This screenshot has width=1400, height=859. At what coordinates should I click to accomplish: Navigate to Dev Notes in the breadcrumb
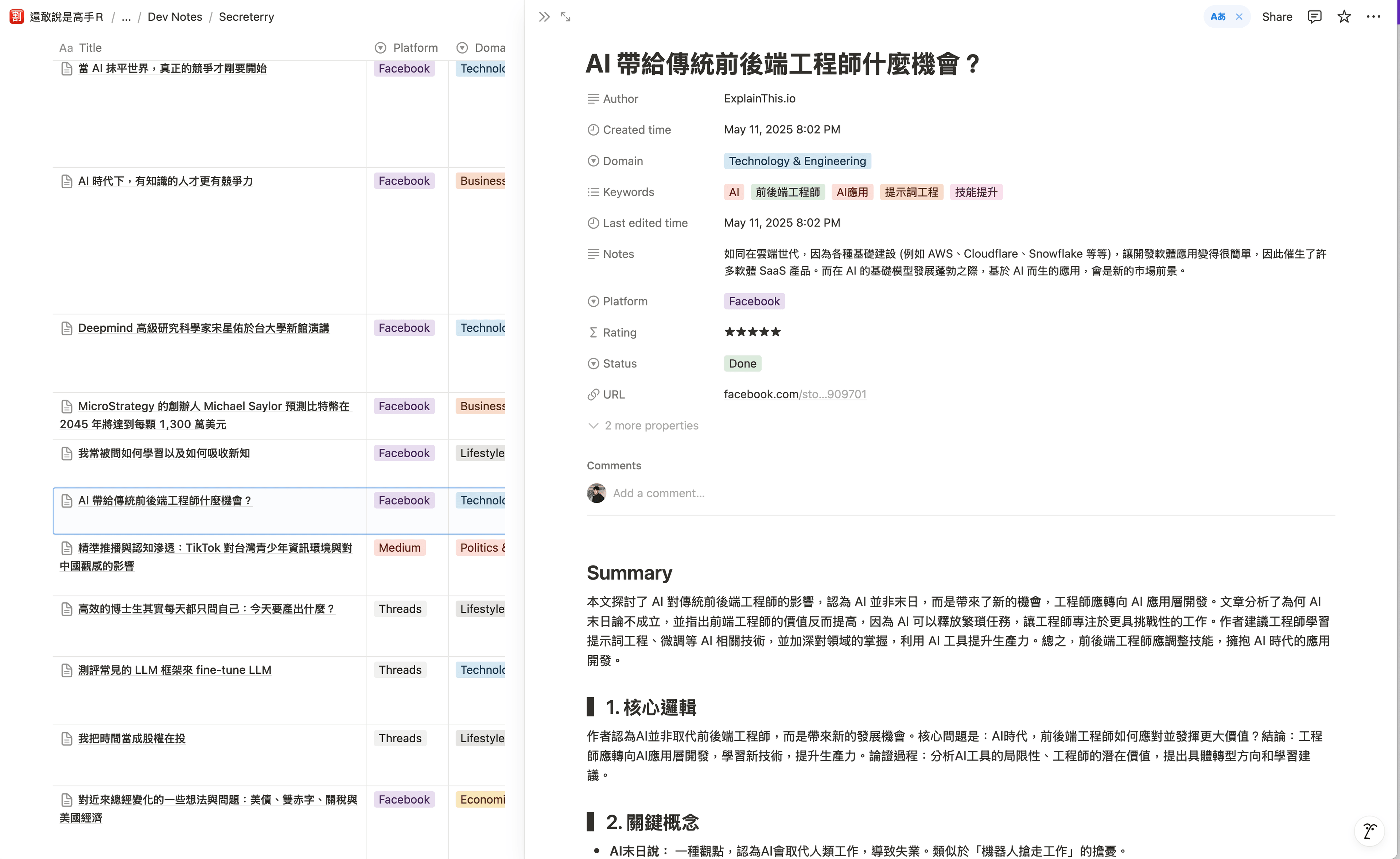pos(174,16)
